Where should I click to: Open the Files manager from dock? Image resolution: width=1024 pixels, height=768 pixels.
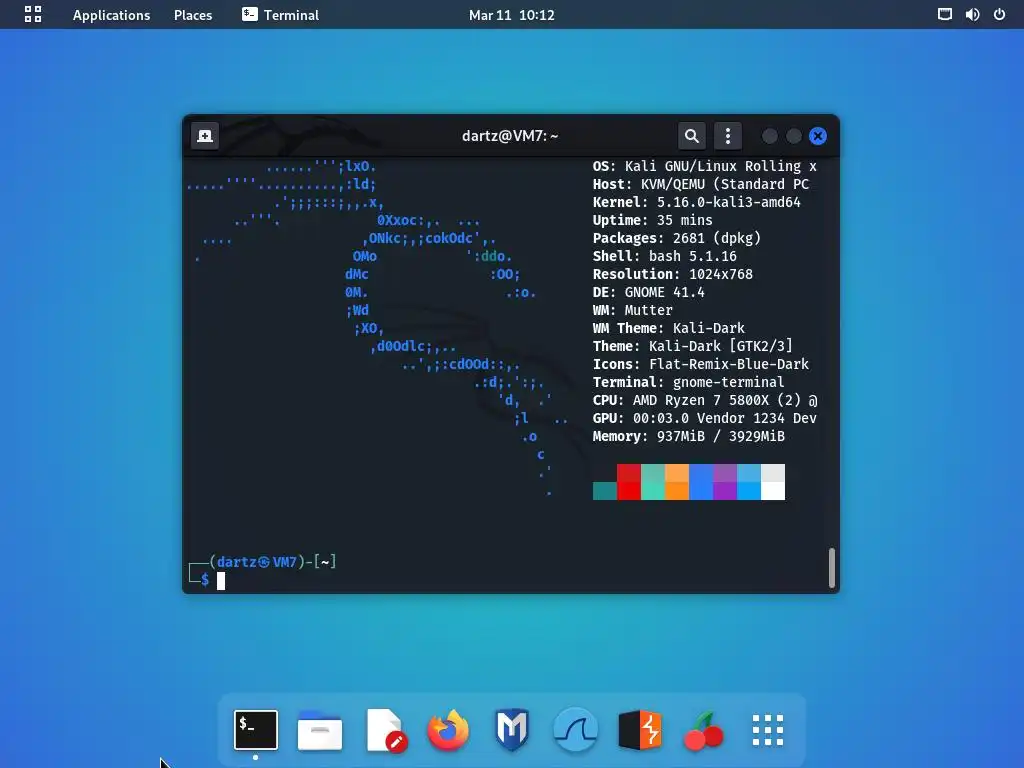(x=319, y=729)
